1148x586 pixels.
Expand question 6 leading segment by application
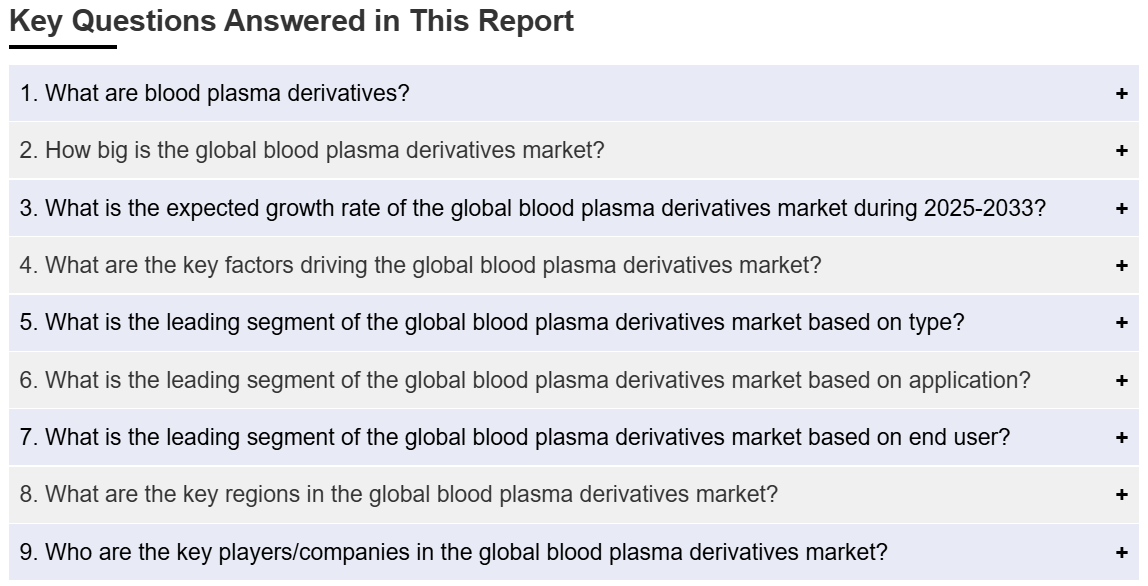pyautogui.click(x=573, y=380)
